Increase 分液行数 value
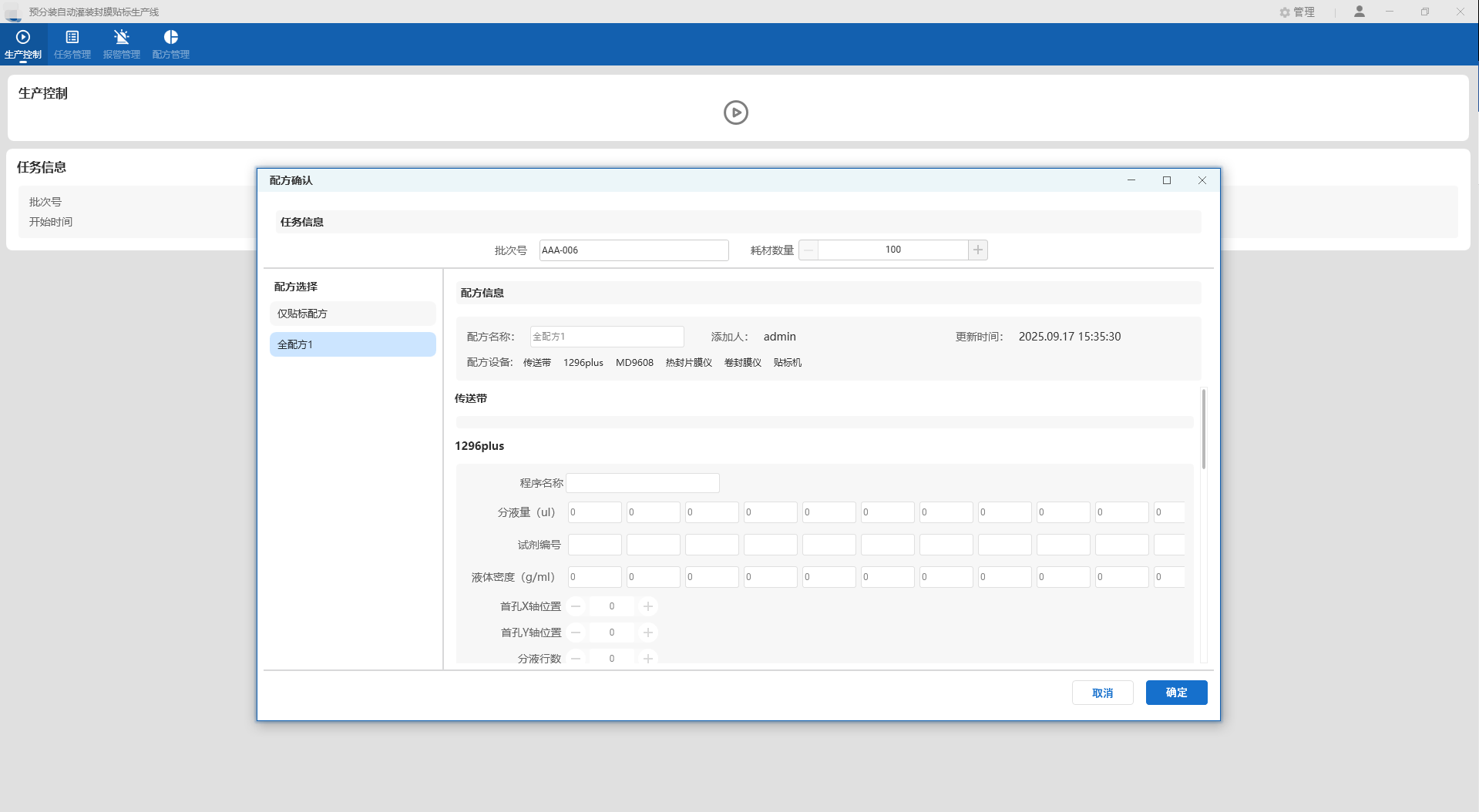The image size is (1479, 812). (648, 659)
